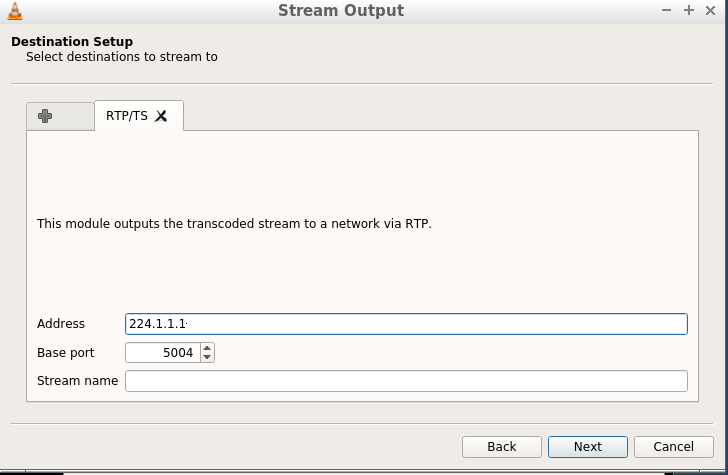The image size is (728, 475).
Task: Focus the Stream name text field
Action: 406,381
